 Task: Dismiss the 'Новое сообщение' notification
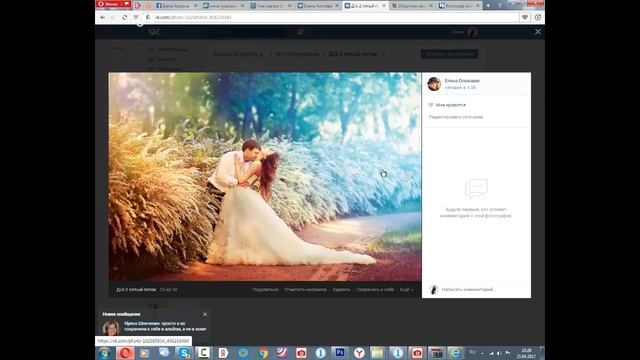(x=205, y=314)
